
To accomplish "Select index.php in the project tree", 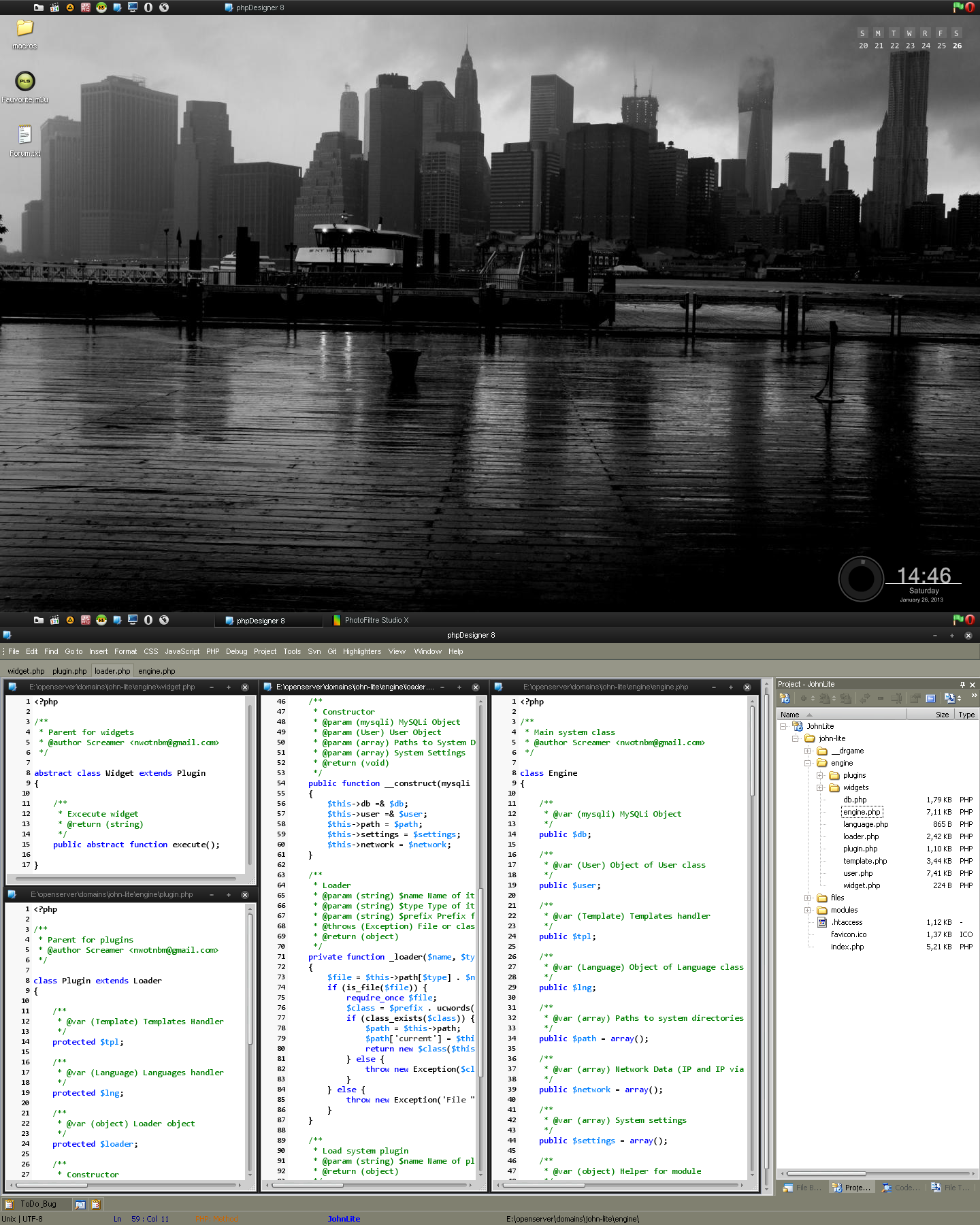I will (847, 947).
